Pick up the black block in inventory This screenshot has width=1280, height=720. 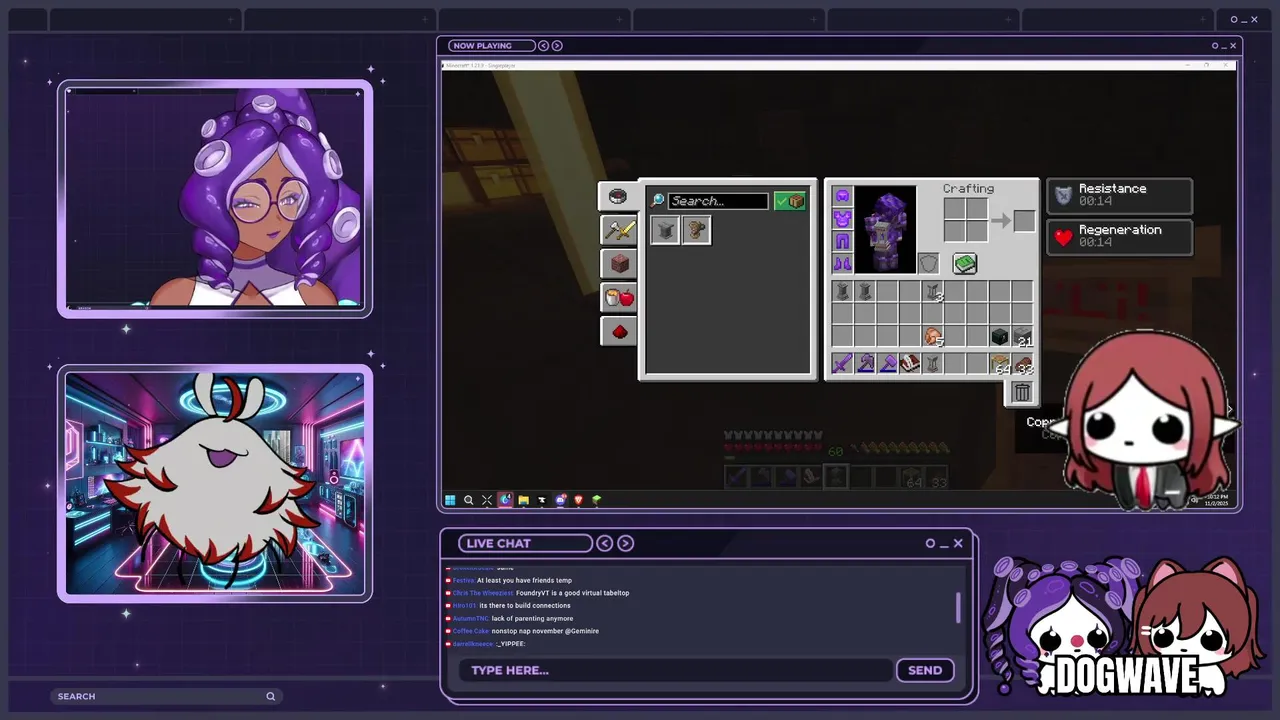(x=999, y=337)
